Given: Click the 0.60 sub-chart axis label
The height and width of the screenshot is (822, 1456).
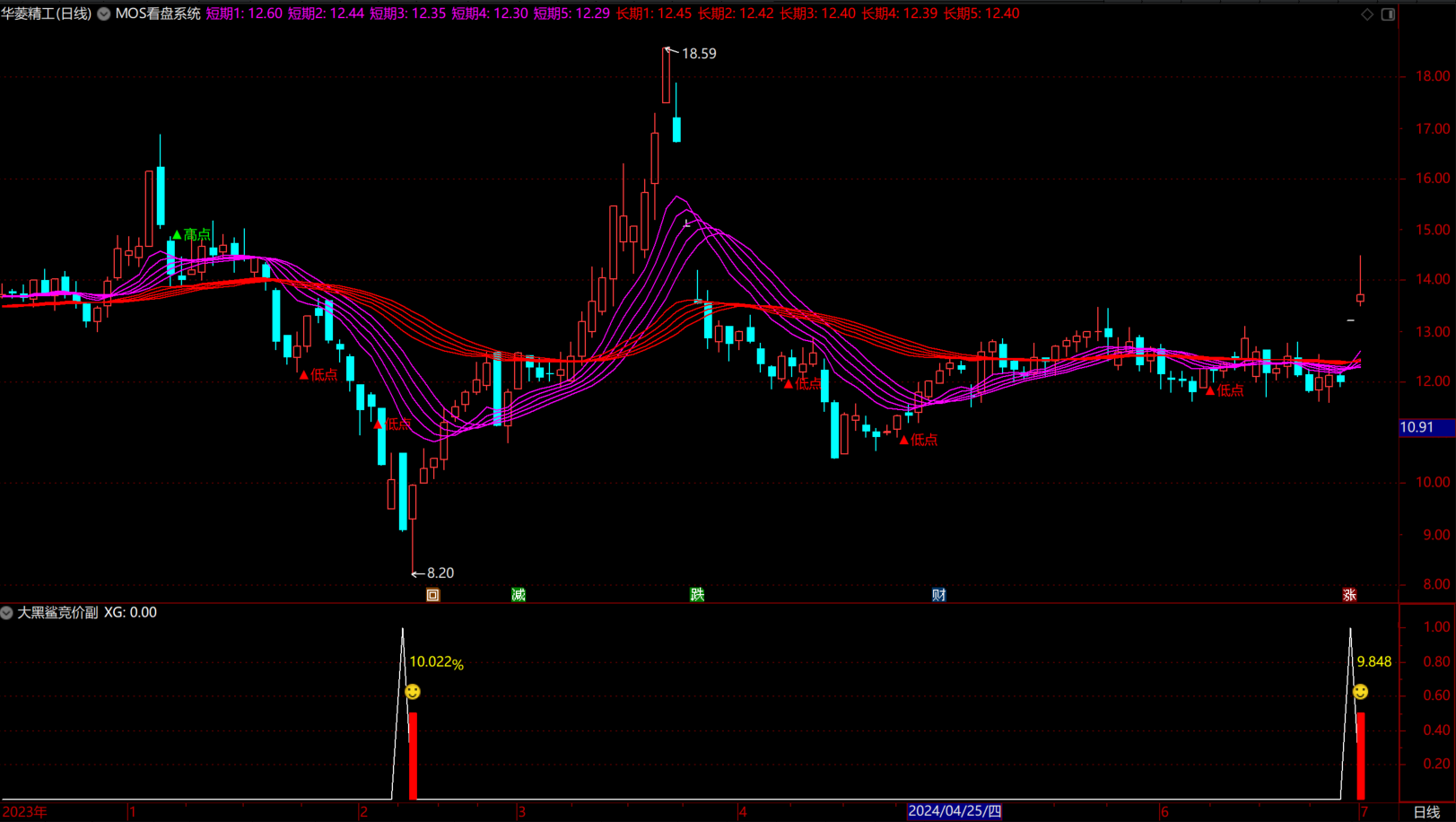Looking at the screenshot, I should click(x=1436, y=695).
